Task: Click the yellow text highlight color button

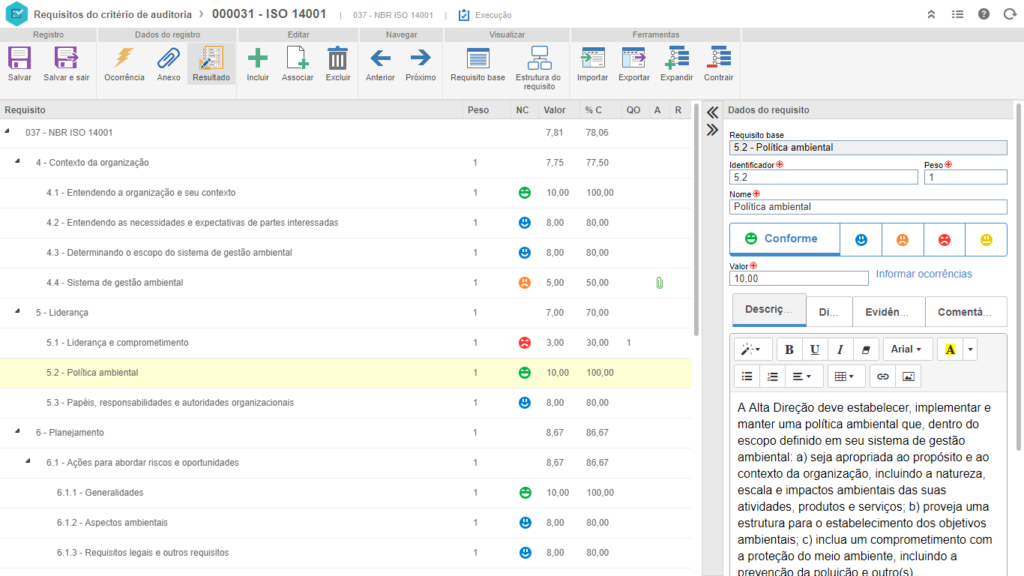Action: (x=950, y=349)
